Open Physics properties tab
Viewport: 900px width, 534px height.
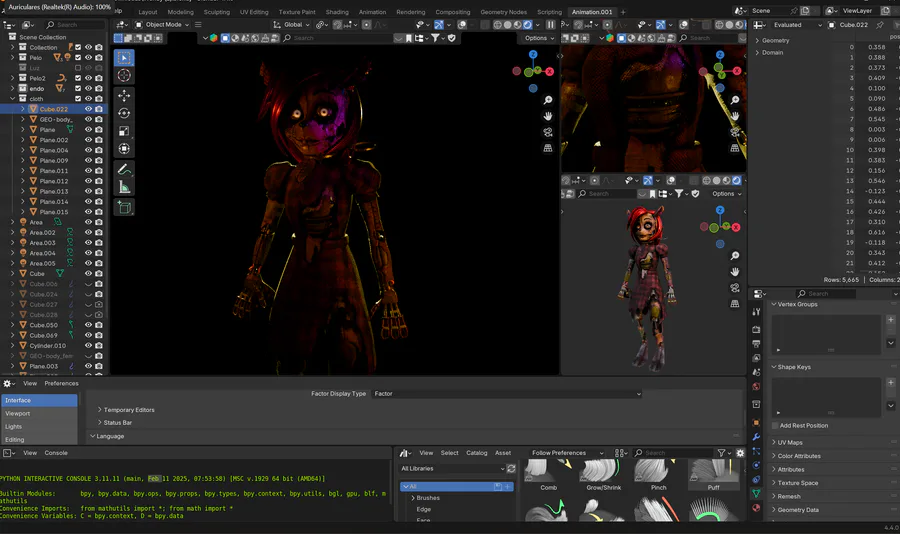click(x=757, y=465)
